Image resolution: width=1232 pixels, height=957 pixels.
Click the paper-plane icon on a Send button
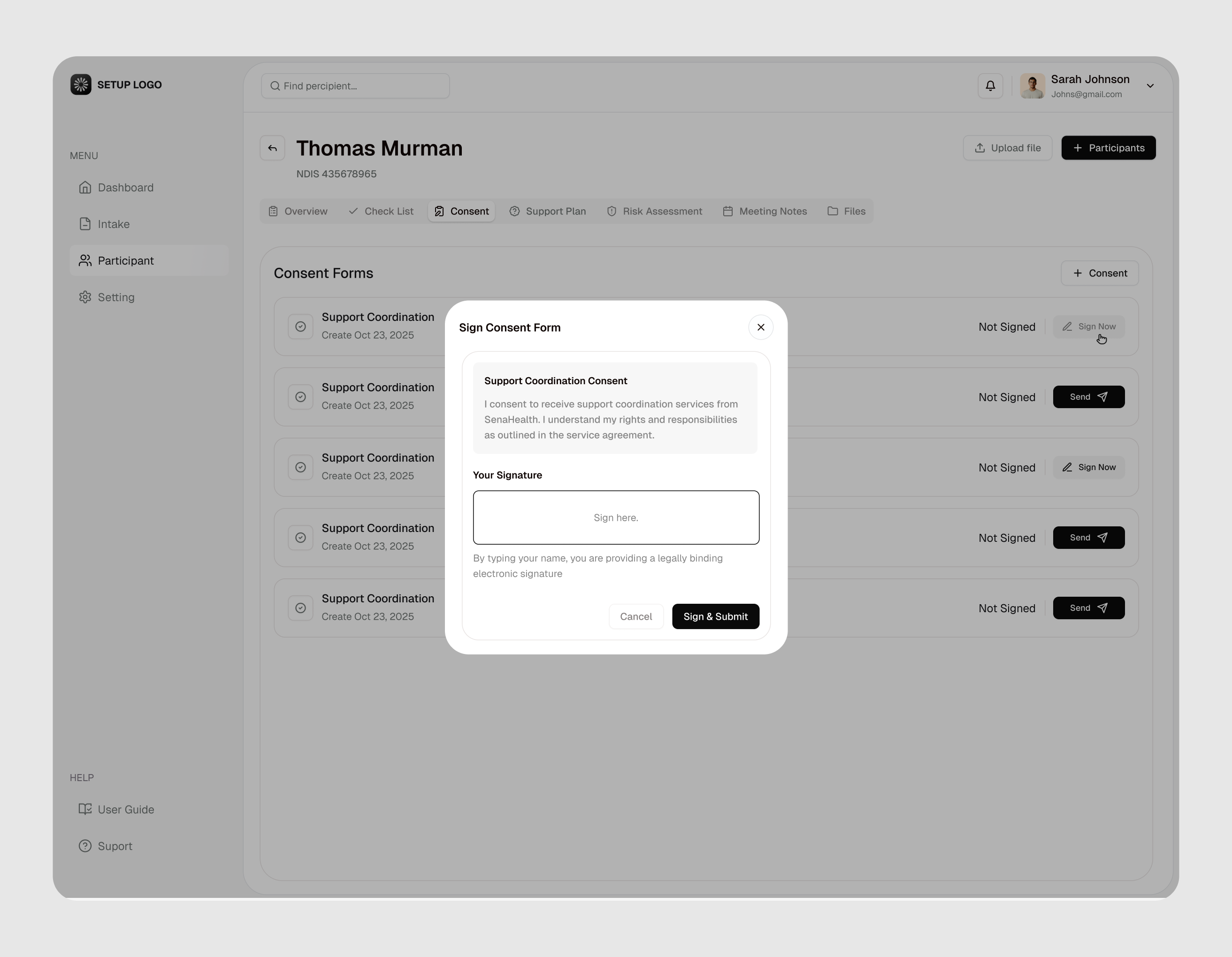point(1103,396)
